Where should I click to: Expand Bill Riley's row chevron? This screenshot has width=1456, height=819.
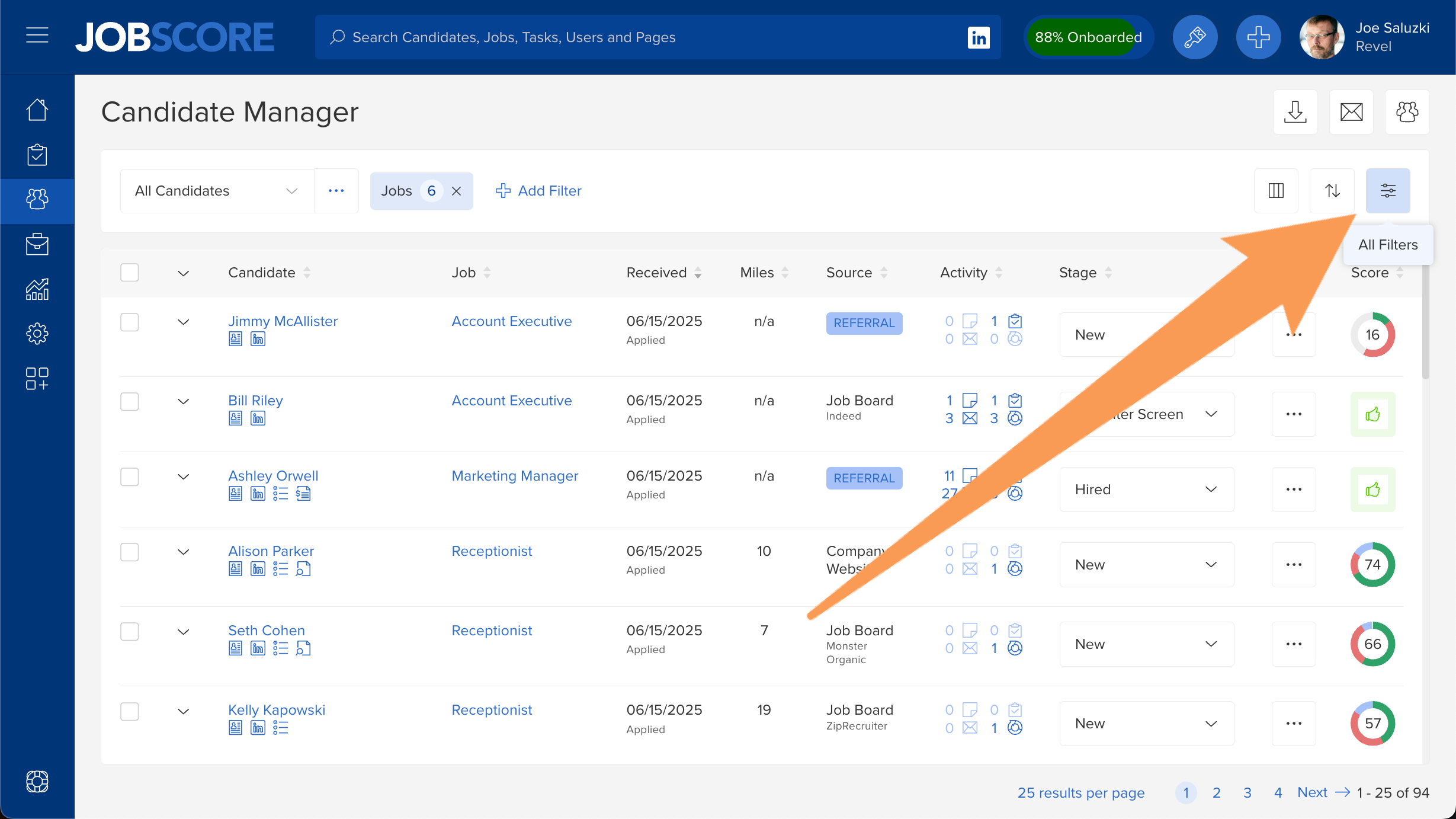click(184, 402)
